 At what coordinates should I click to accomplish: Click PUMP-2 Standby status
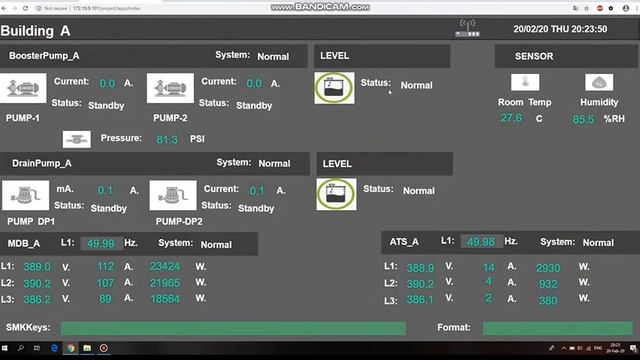tap(254, 105)
